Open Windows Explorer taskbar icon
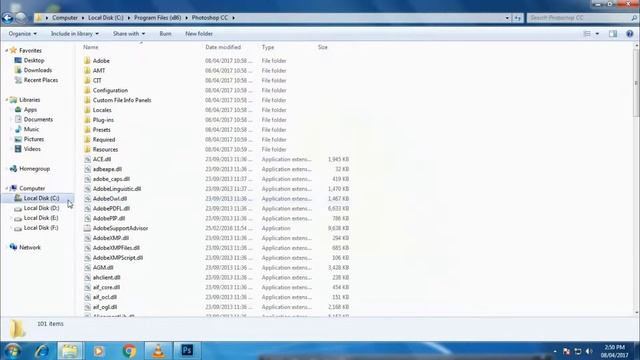The width and height of the screenshot is (640, 360). pyautogui.click(x=69, y=351)
